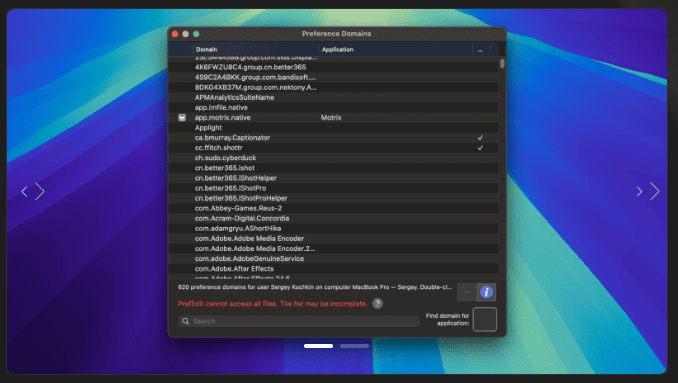
Task: Select row com.adamgryu.AShortHike
Action: coord(333,228)
